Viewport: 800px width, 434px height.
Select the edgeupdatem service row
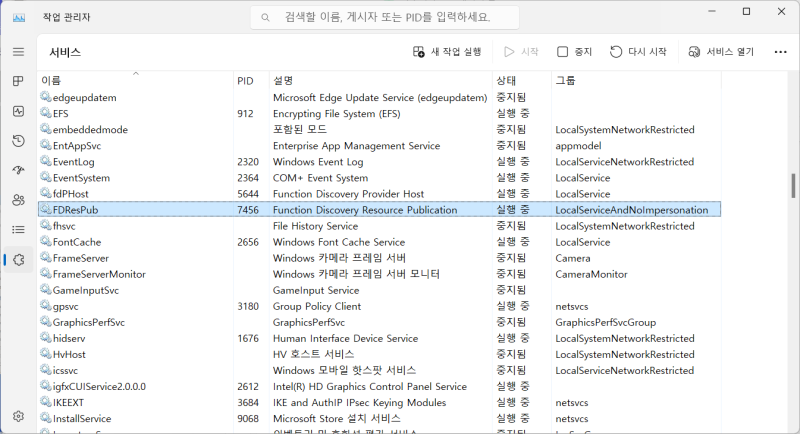tap(380, 97)
